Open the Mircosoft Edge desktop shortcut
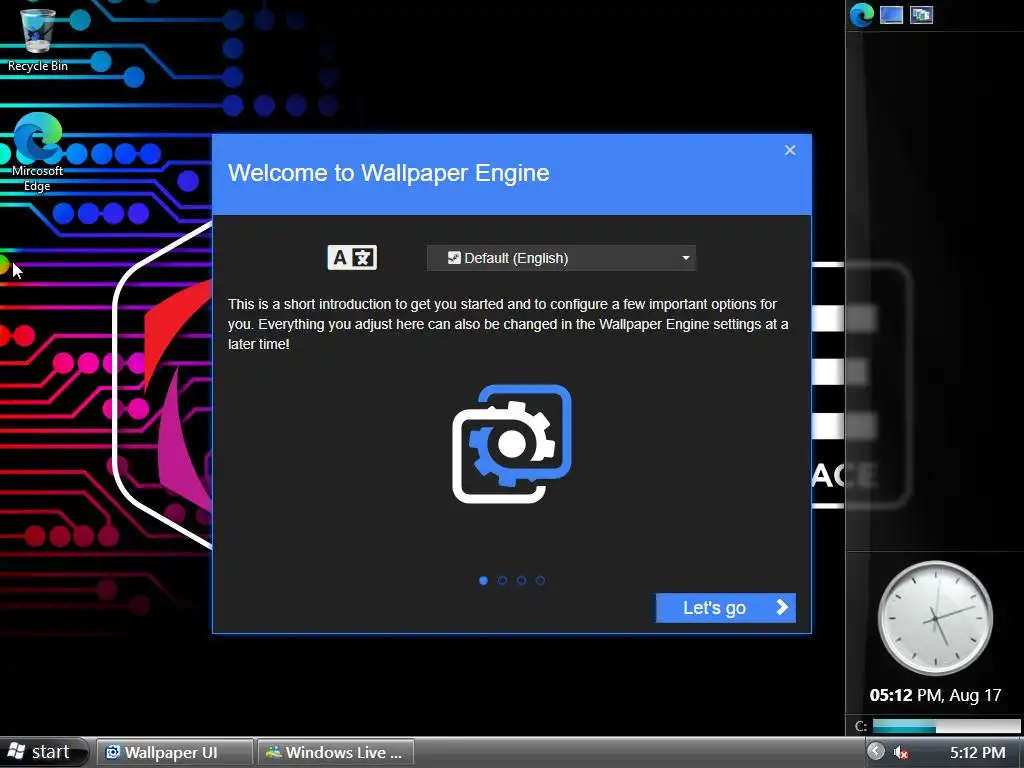1024x768 pixels. pos(37,152)
